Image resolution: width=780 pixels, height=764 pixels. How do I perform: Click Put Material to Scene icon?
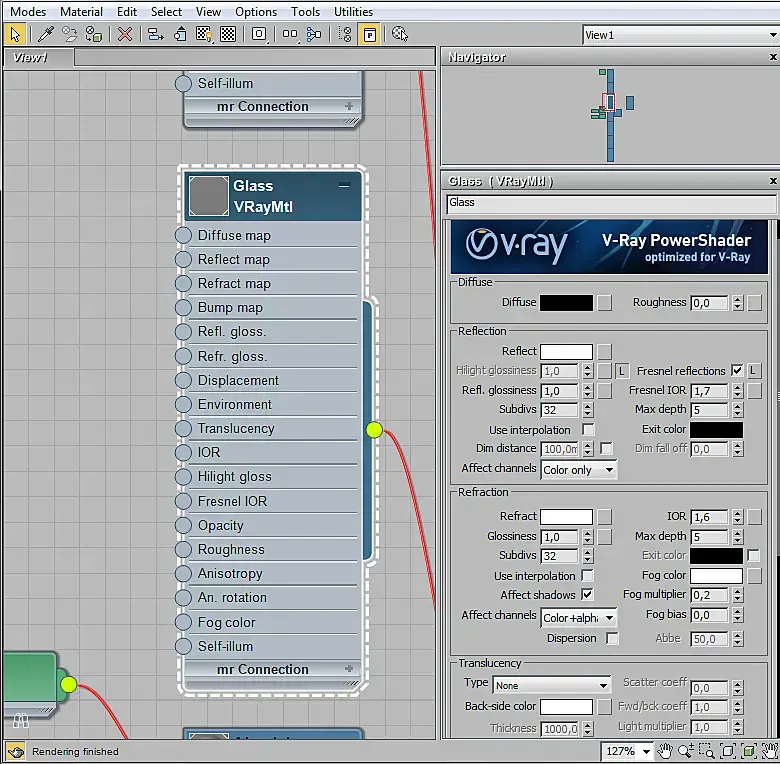[70, 34]
